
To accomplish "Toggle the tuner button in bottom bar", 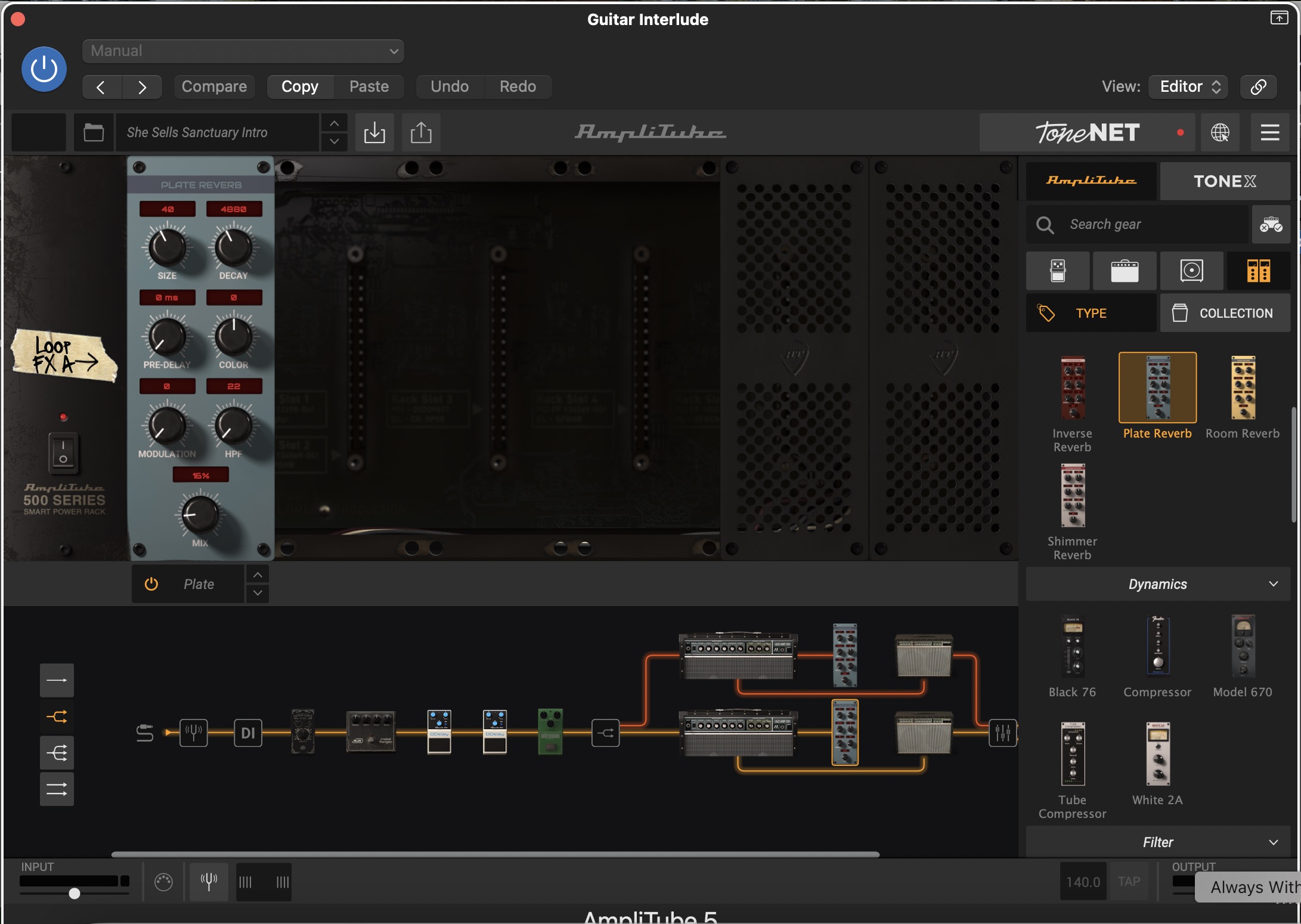I will click(x=209, y=882).
